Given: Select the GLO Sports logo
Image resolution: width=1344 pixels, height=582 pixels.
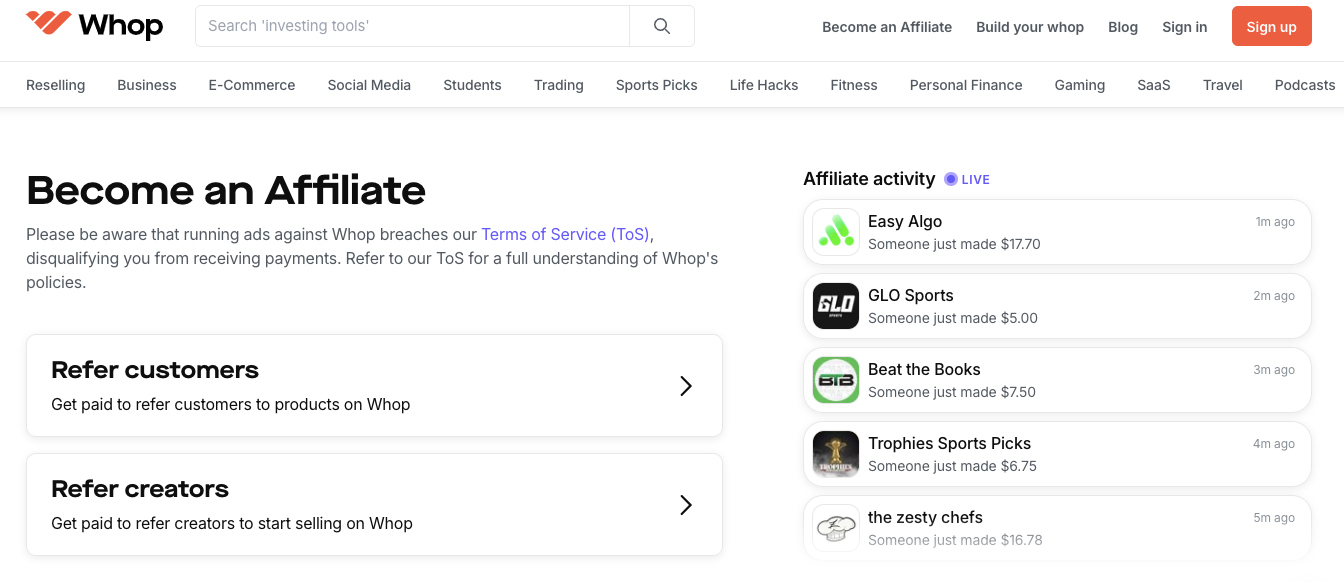Looking at the screenshot, I should tap(835, 305).
